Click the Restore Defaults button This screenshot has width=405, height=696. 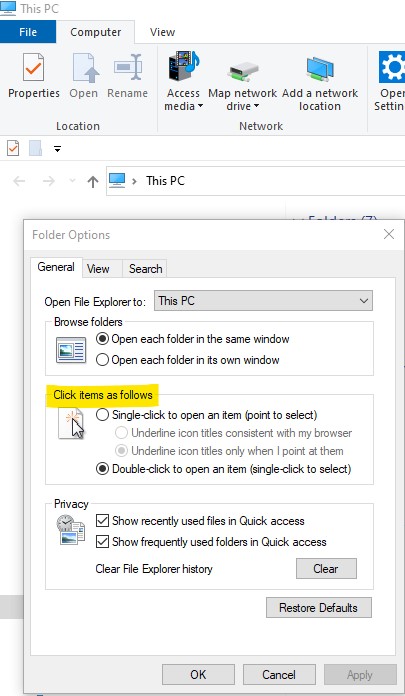pos(319,608)
